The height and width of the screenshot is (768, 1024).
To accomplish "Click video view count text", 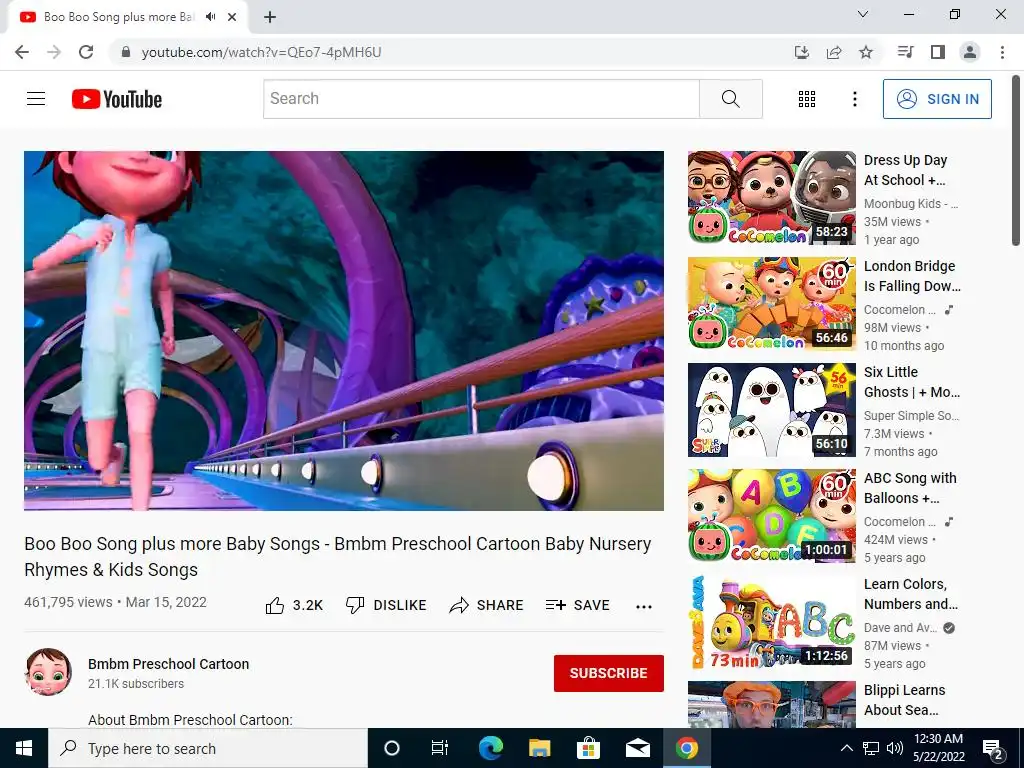I will tap(69, 602).
